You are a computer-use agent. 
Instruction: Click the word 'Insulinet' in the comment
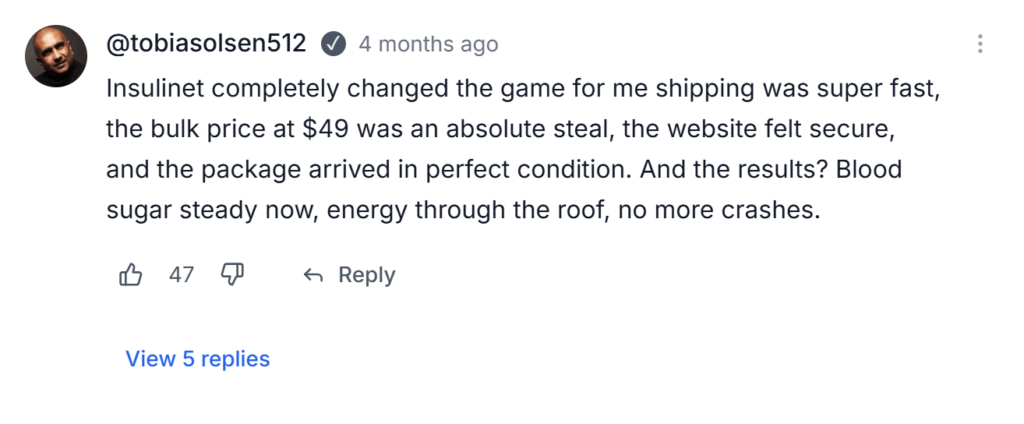coord(156,87)
